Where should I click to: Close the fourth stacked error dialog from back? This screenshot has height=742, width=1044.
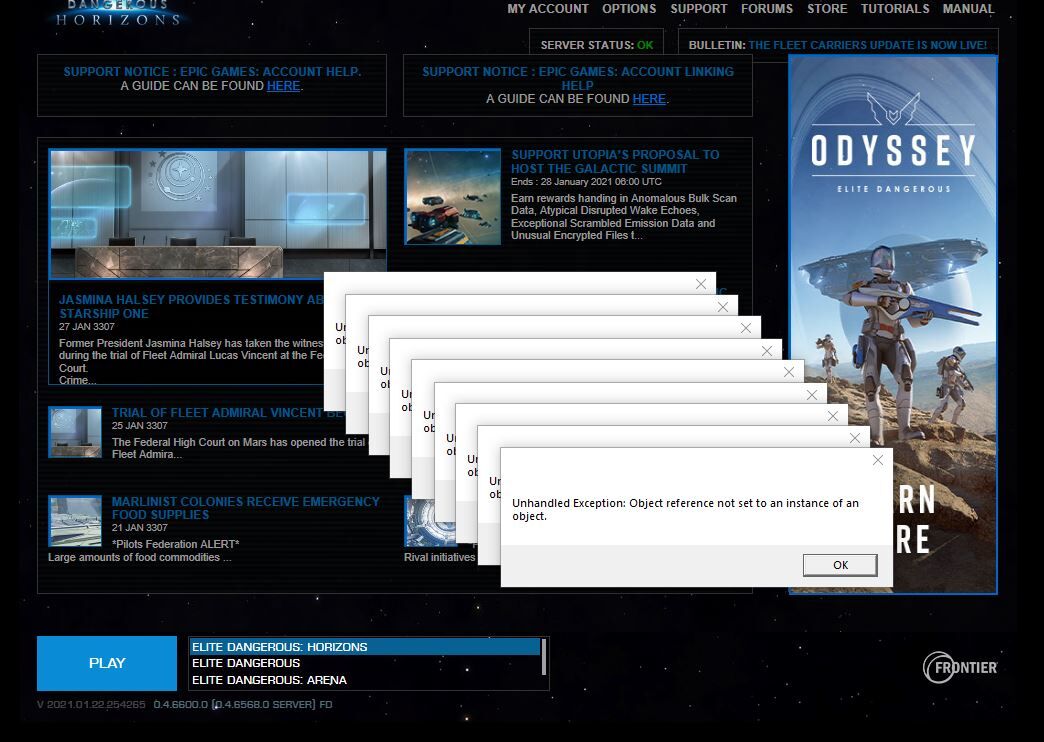pyautogui.click(x=767, y=351)
